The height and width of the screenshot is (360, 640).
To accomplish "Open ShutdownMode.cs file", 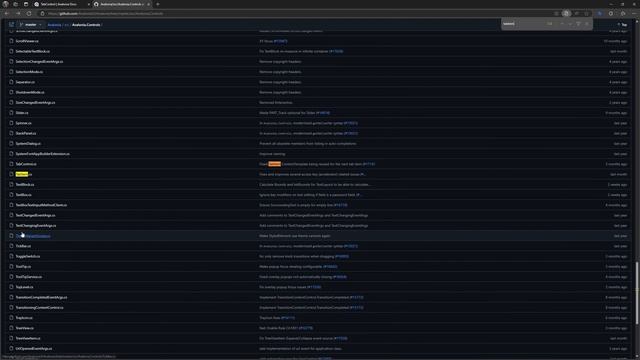I will pos(30,92).
